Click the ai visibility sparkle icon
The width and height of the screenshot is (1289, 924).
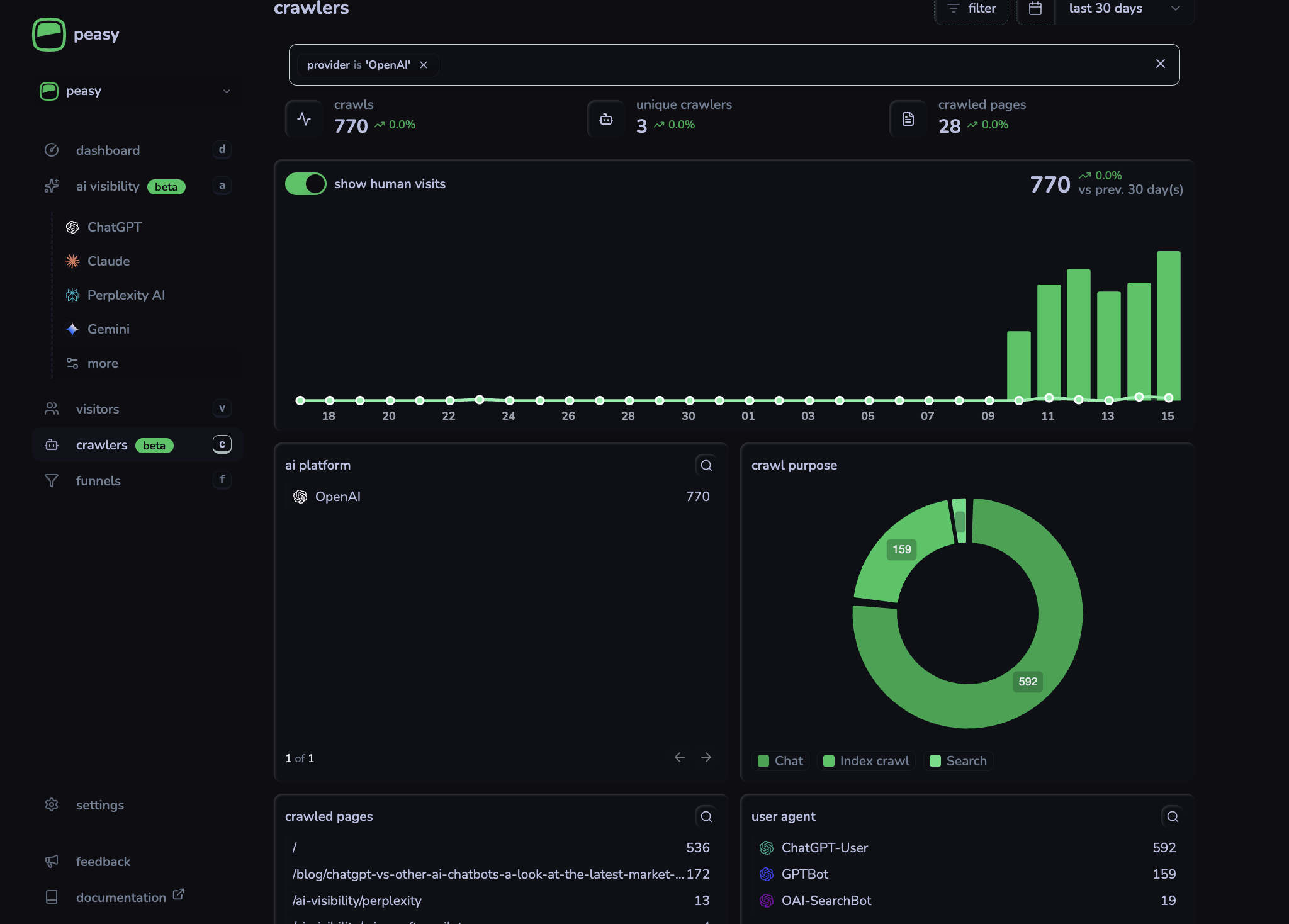[52, 186]
